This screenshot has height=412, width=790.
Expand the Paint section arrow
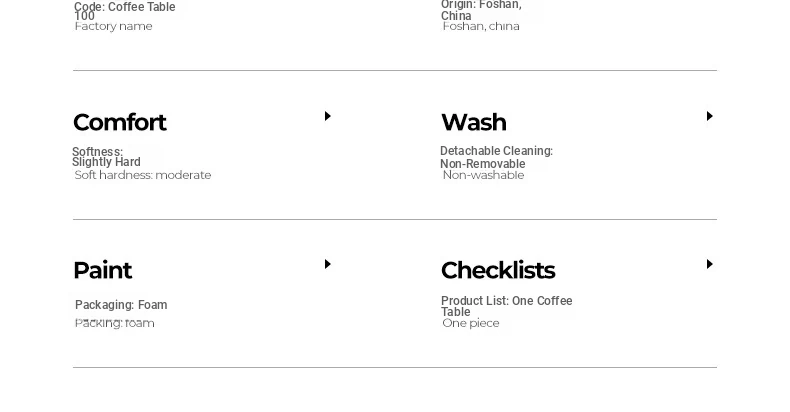327,264
